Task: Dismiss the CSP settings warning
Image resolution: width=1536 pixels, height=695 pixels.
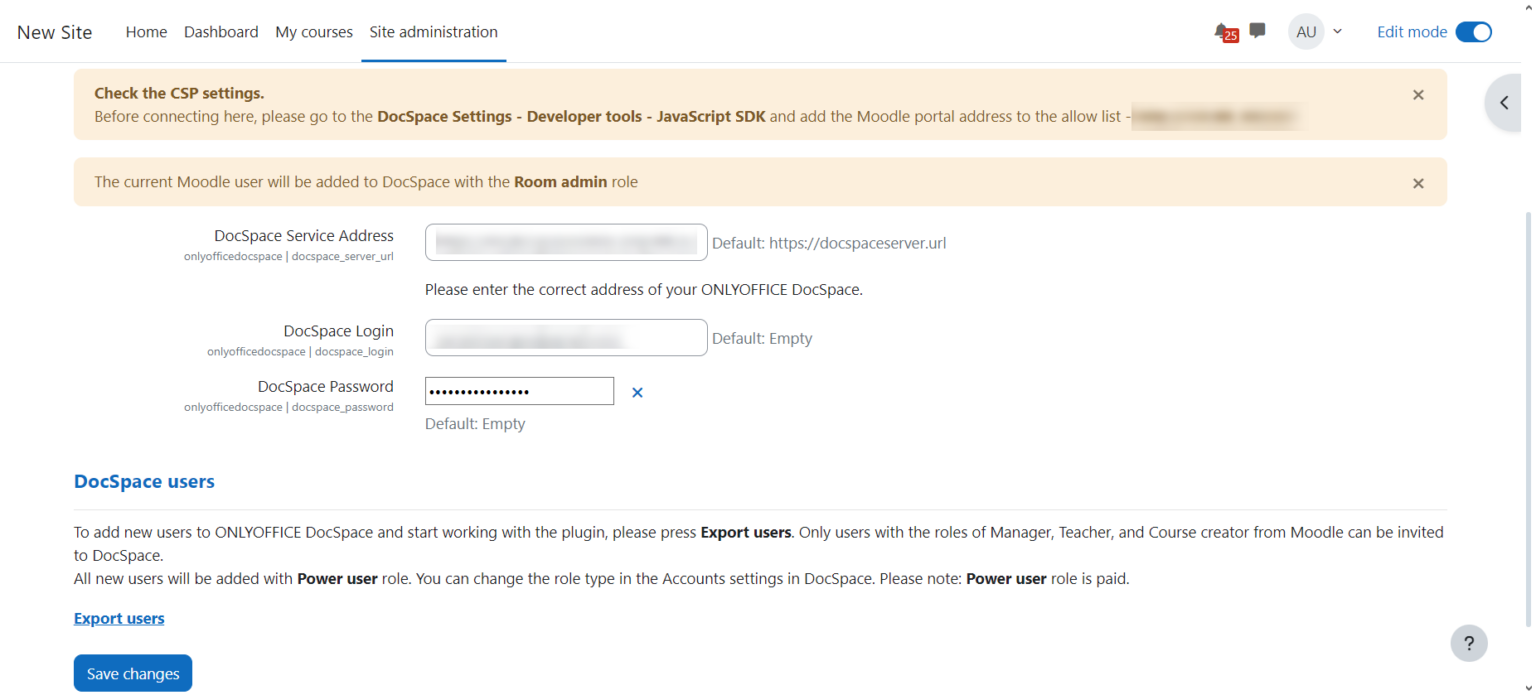Action: coord(1418,95)
